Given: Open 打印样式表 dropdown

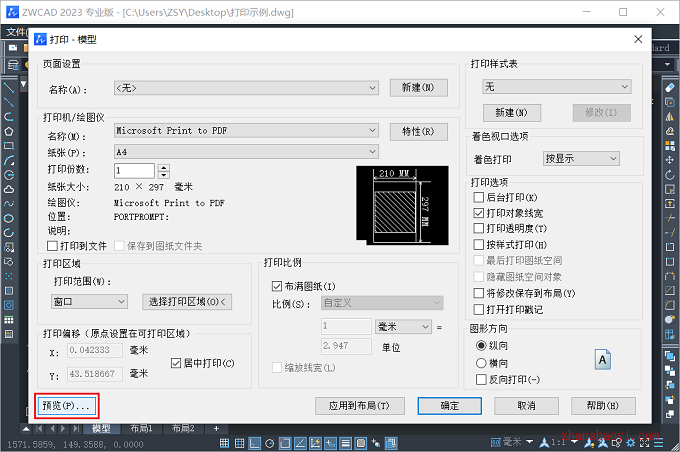Looking at the screenshot, I should 557,87.
